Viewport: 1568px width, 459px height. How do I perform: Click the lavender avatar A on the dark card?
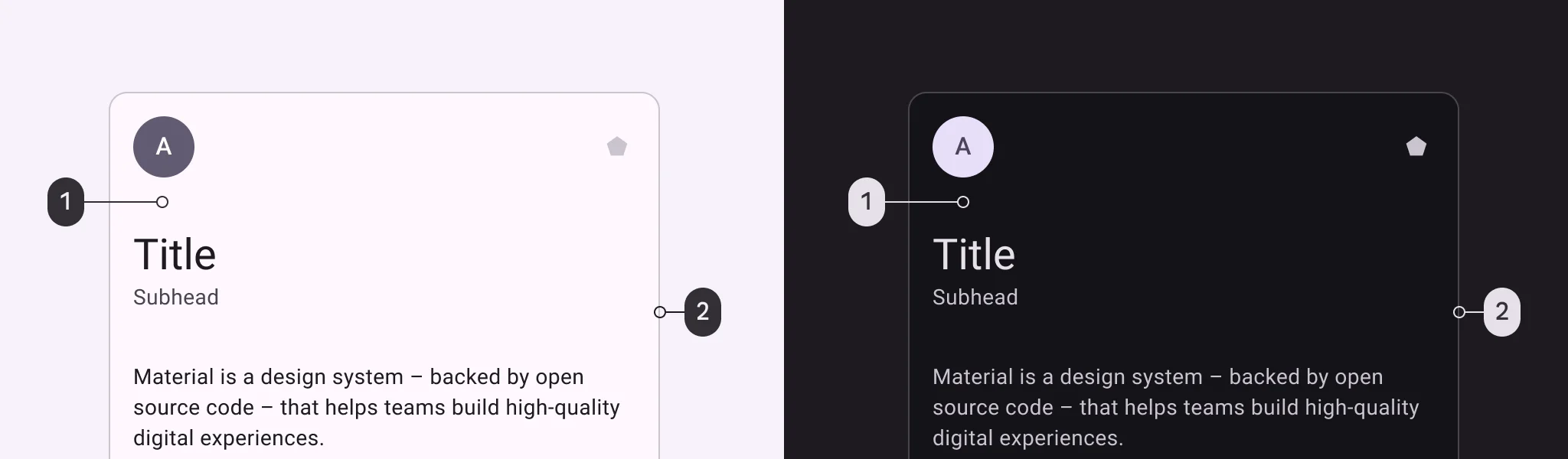pyautogui.click(x=963, y=147)
